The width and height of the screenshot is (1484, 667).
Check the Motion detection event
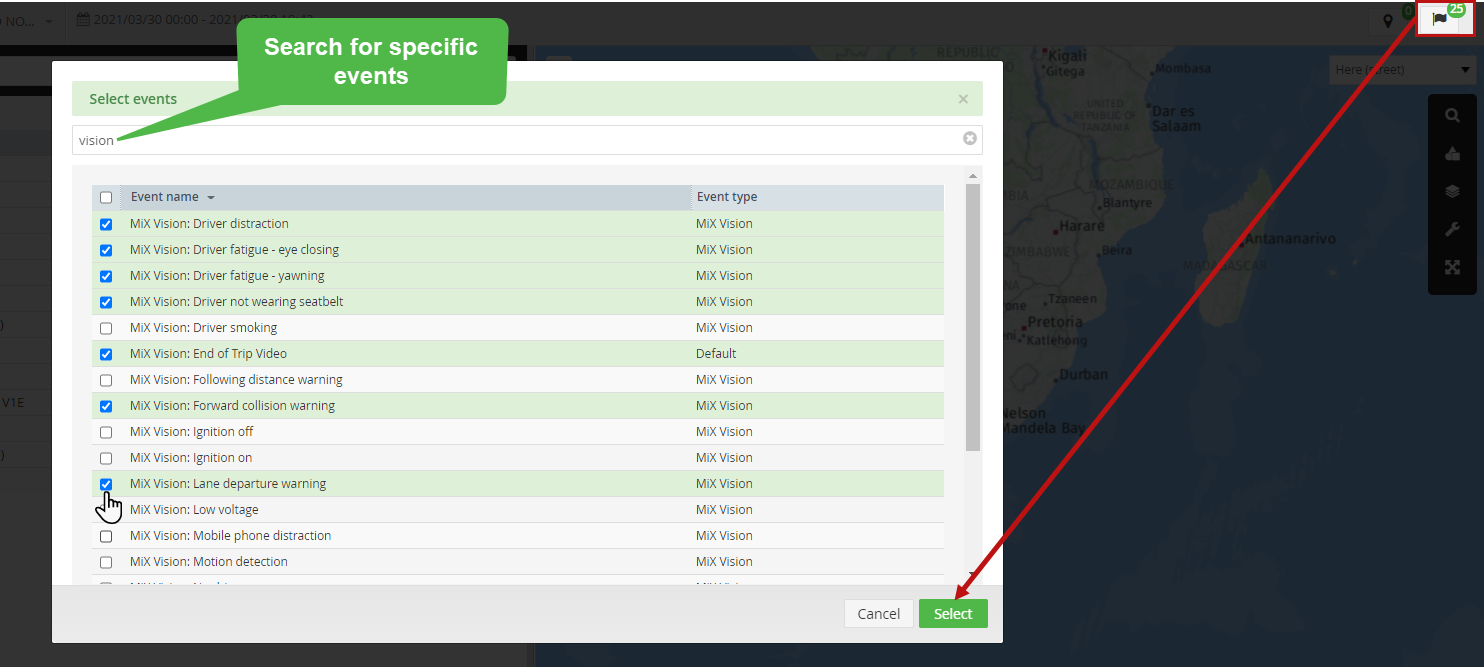[106, 562]
